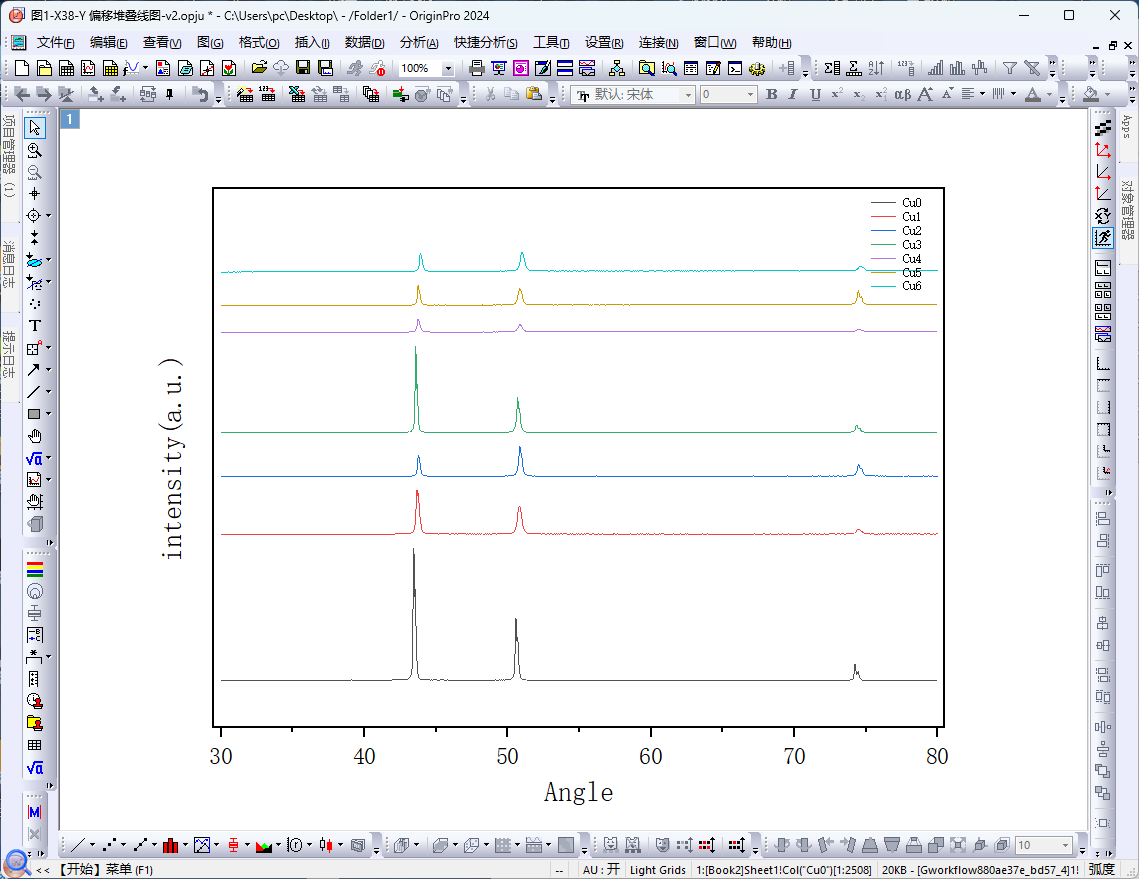Click the Greek alphabet αβ icon

coord(902,94)
